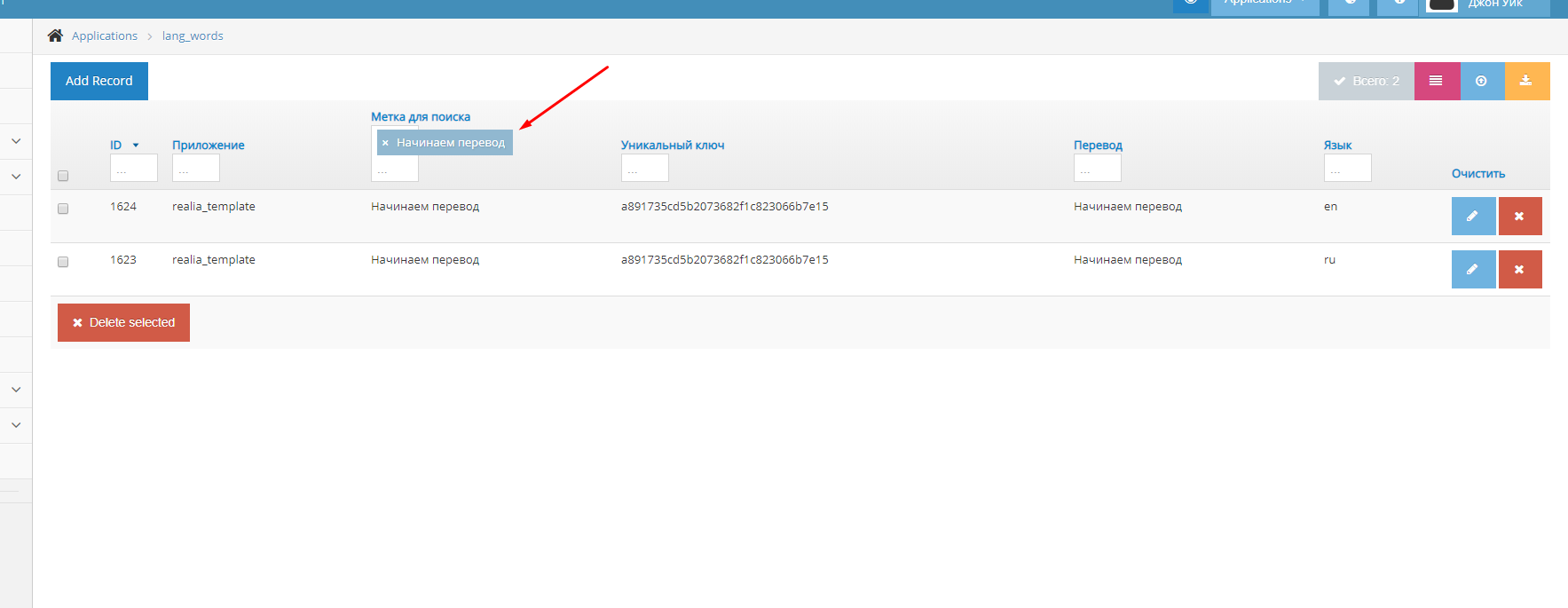
Task: Sort by ID column using dropdown arrow
Action: pyautogui.click(x=136, y=146)
